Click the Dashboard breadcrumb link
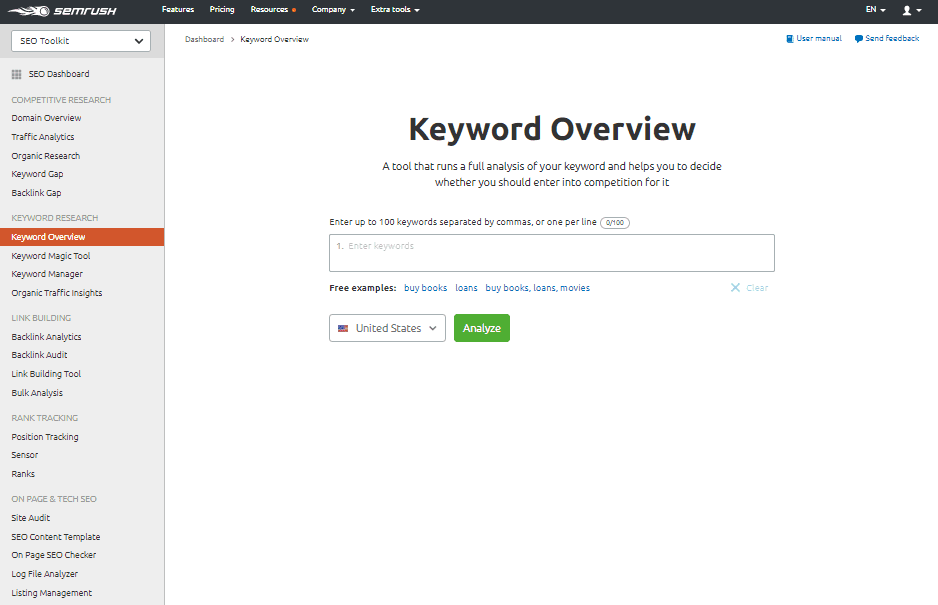The image size is (938, 605). click(x=204, y=39)
